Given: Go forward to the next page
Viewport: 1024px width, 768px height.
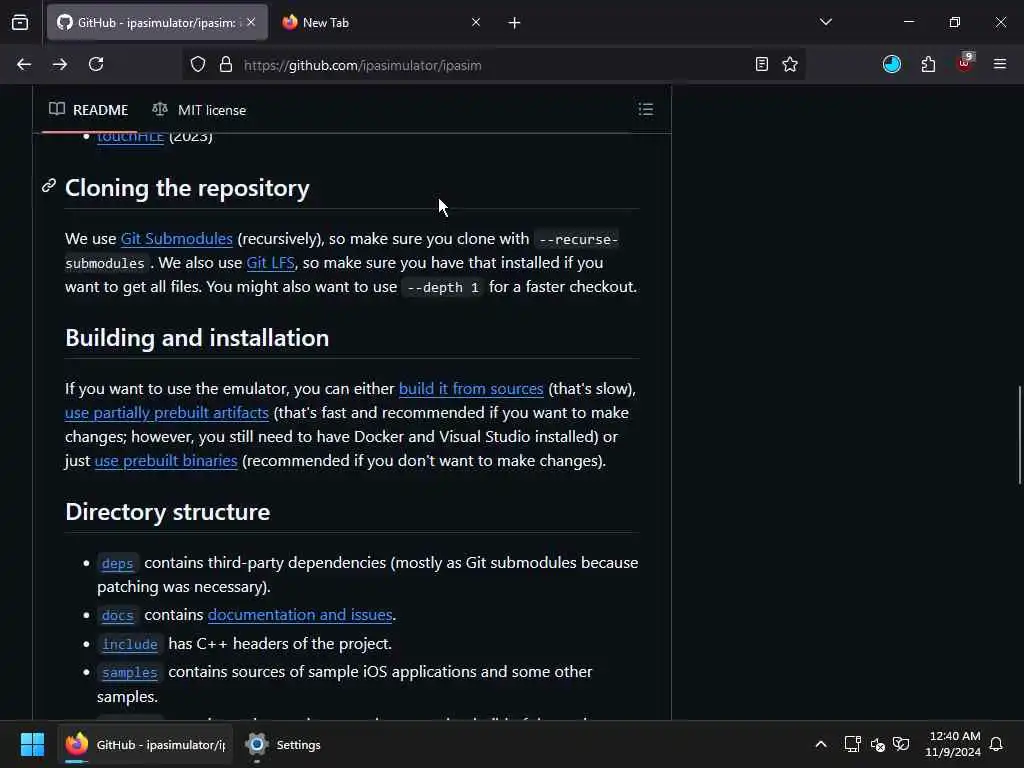Looking at the screenshot, I should coord(59,65).
